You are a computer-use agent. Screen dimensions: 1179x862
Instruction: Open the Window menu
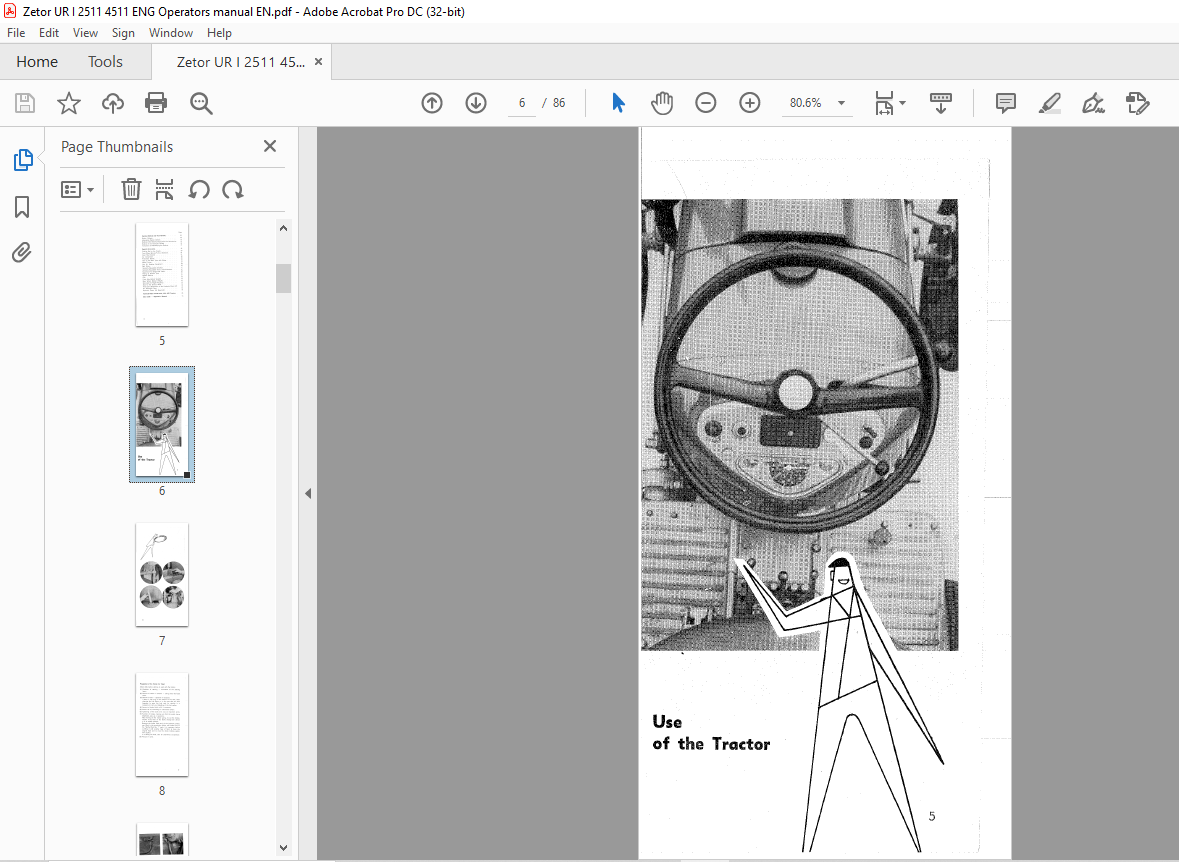click(171, 33)
